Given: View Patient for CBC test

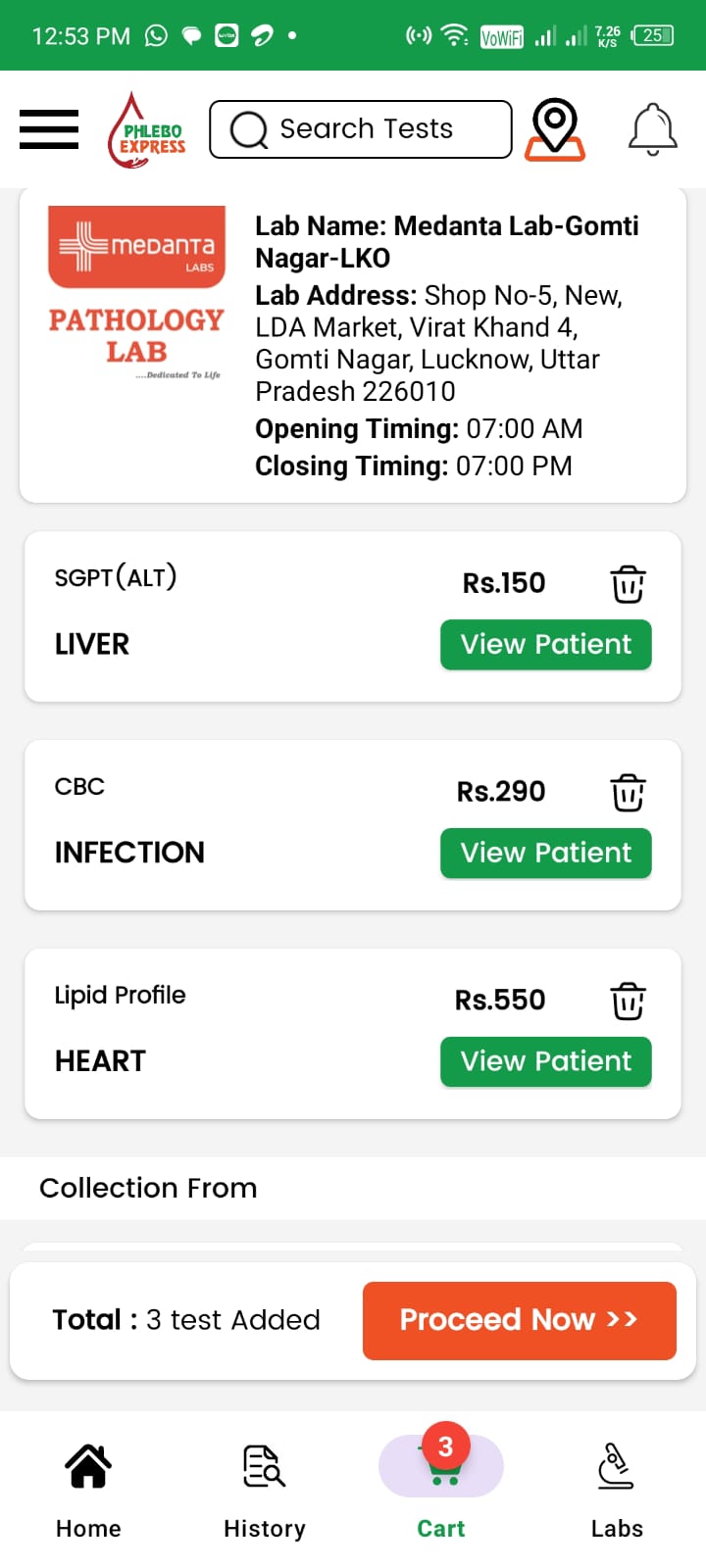Looking at the screenshot, I should click(545, 854).
